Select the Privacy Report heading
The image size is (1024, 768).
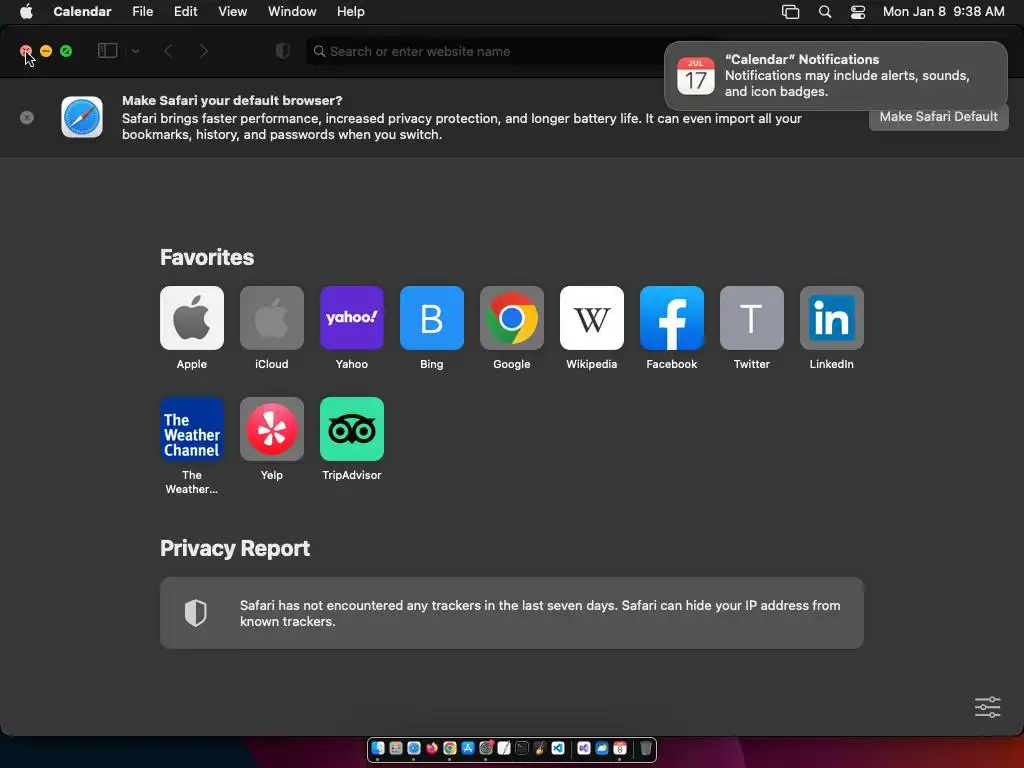(235, 549)
